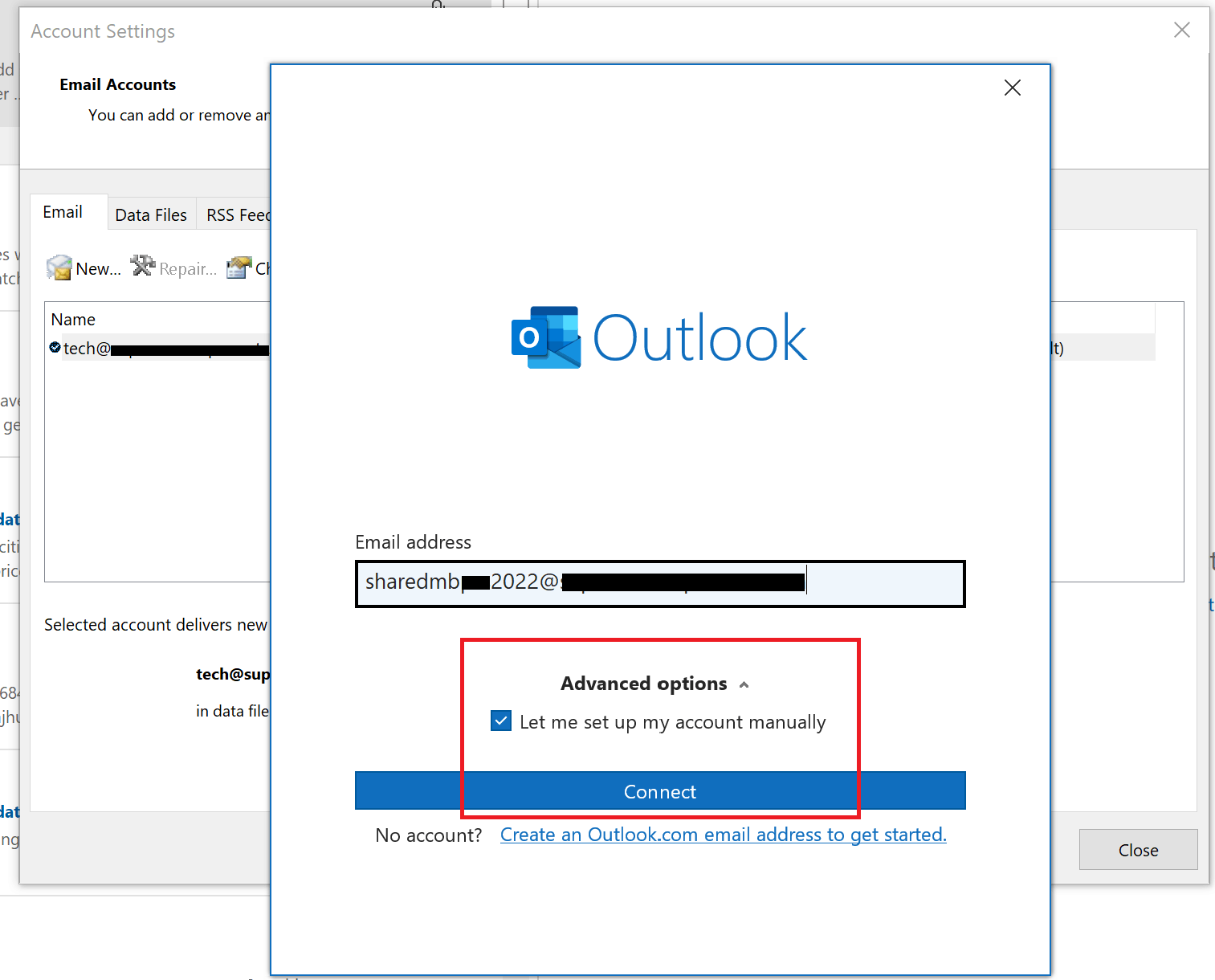Click the Change account settings icon
Screen dimensions: 1215x980
(239, 267)
